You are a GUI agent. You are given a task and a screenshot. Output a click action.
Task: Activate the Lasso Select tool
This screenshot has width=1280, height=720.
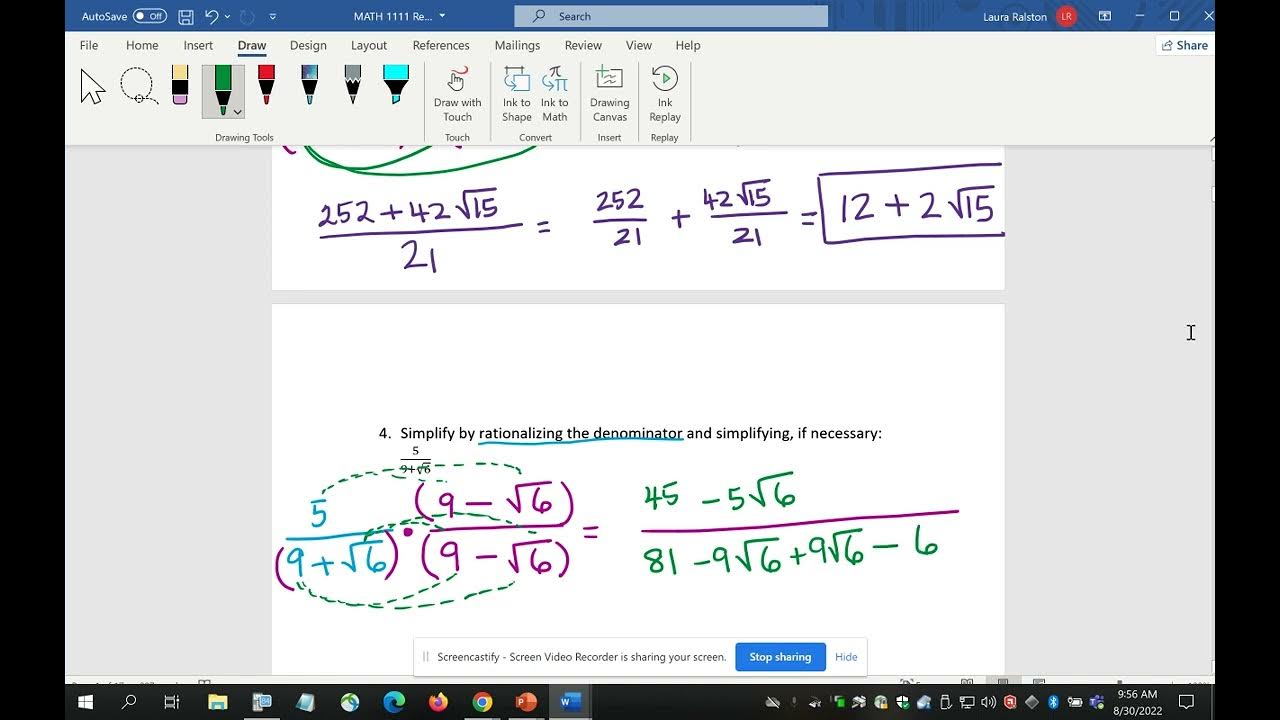point(138,87)
